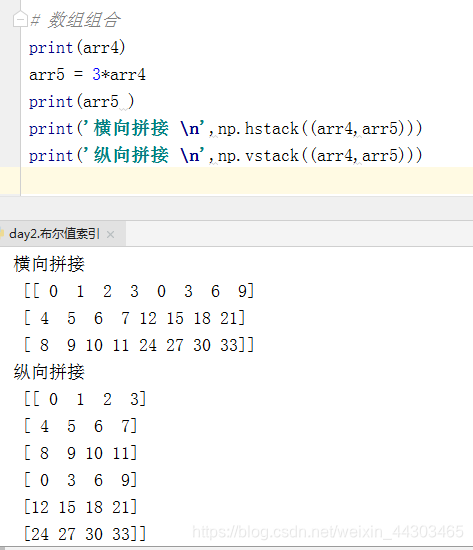Place cursor on print(arr4) line
Screen dimensions: 473x550
pyautogui.click(x=77, y=47)
